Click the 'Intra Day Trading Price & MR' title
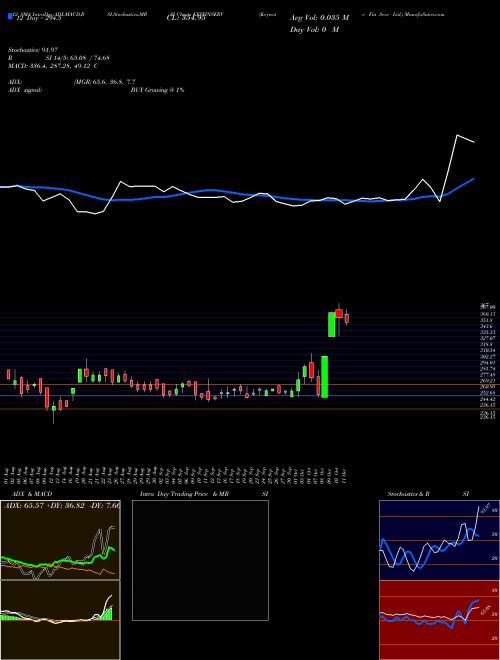 point(184,494)
